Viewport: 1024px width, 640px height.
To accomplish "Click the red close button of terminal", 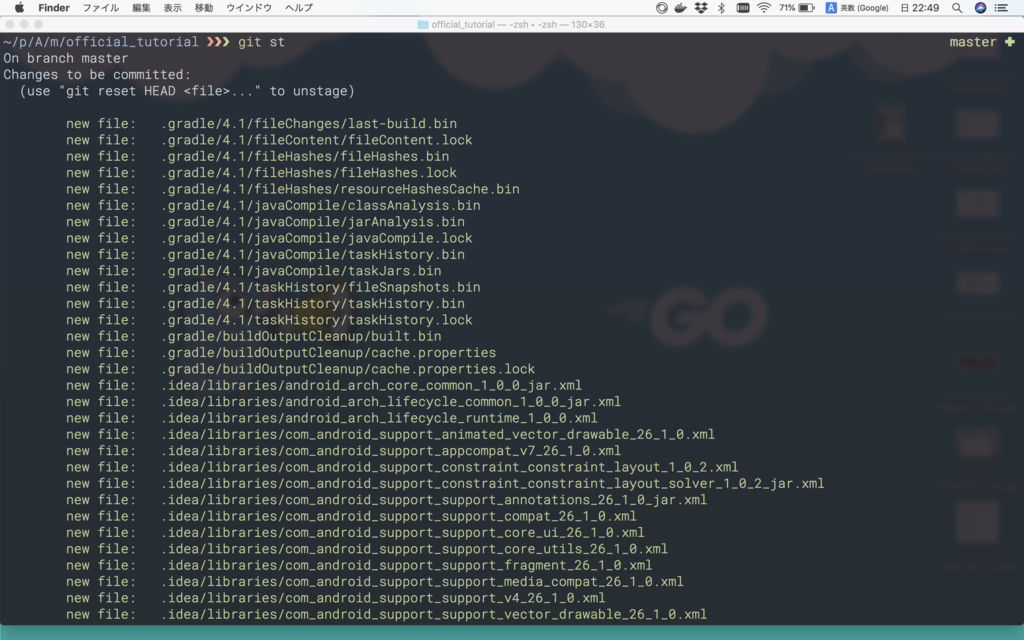I will (x=10, y=24).
